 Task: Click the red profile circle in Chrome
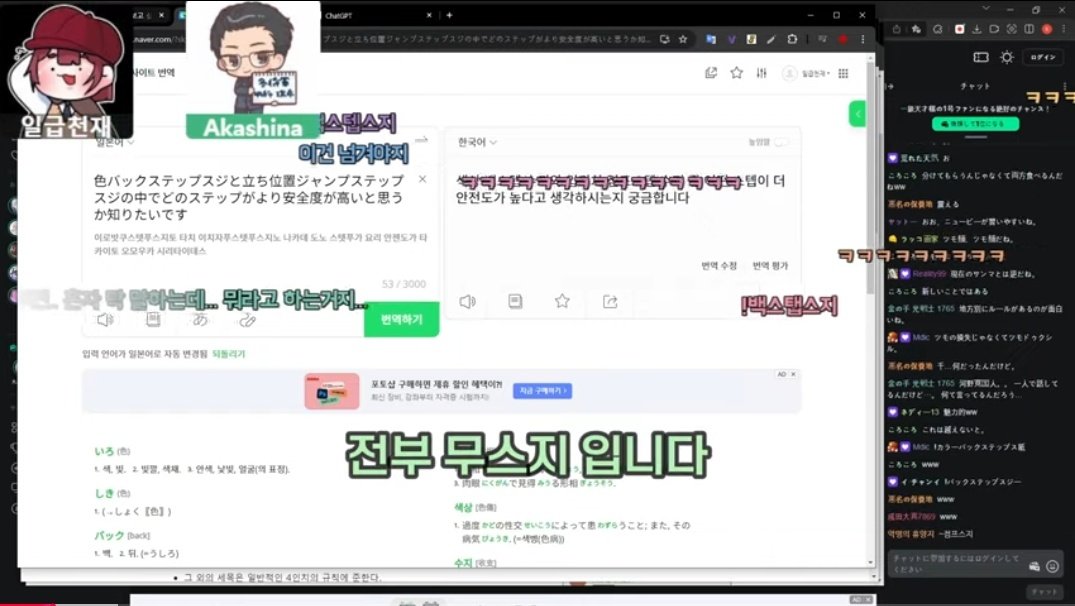click(x=843, y=39)
